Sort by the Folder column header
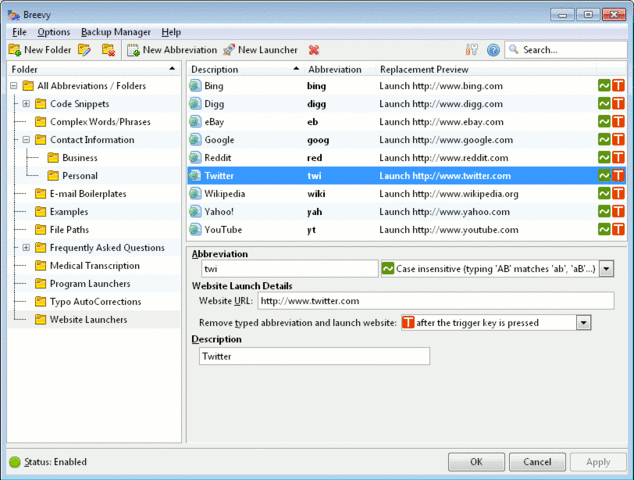Viewport: 634px width, 480px height. [94, 70]
